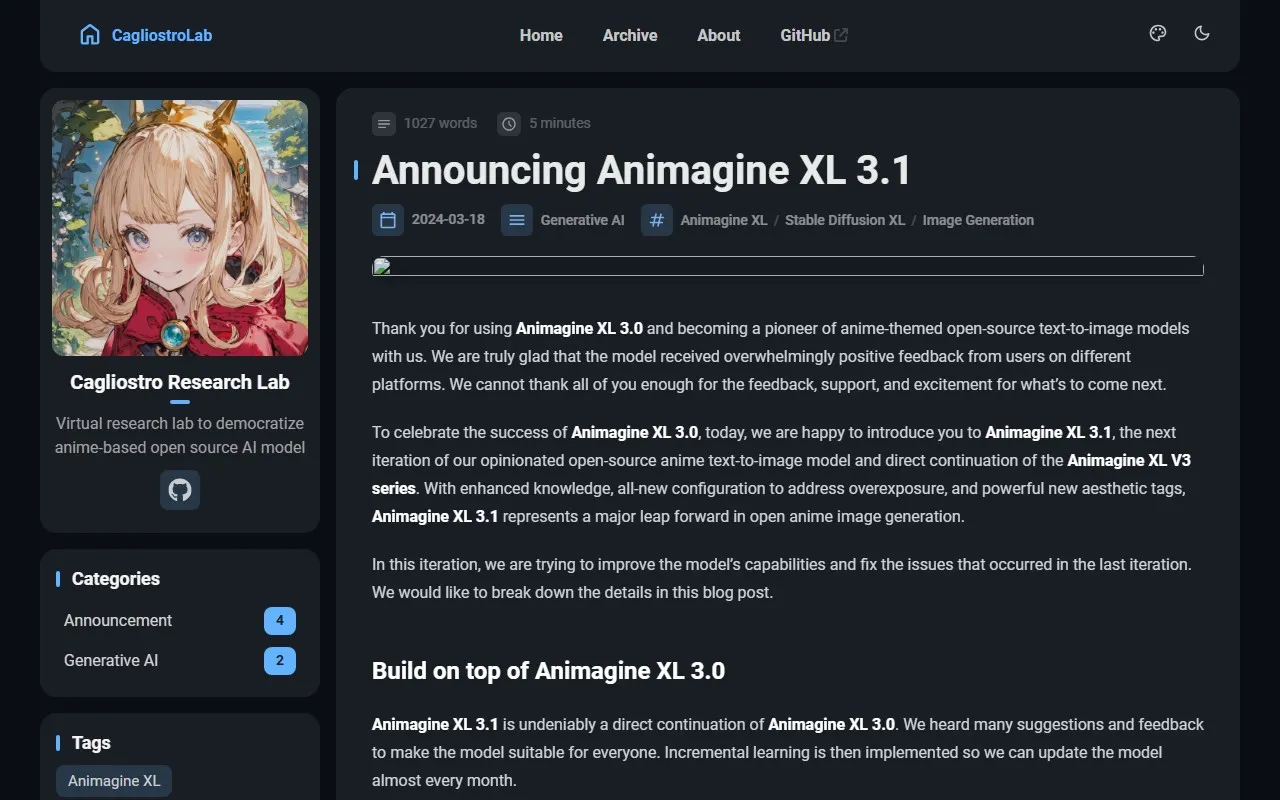The width and height of the screenshot is (1280, 800).
Task: Click the Cagliostro Research Lab avatar image
Action: (179, 227)
